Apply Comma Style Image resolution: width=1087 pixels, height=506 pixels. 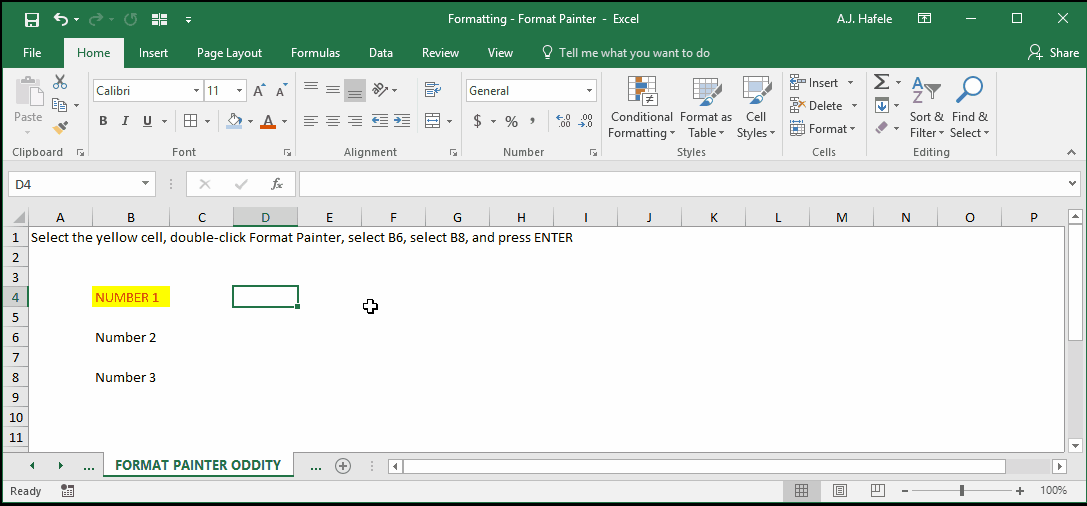coord(532,121)
